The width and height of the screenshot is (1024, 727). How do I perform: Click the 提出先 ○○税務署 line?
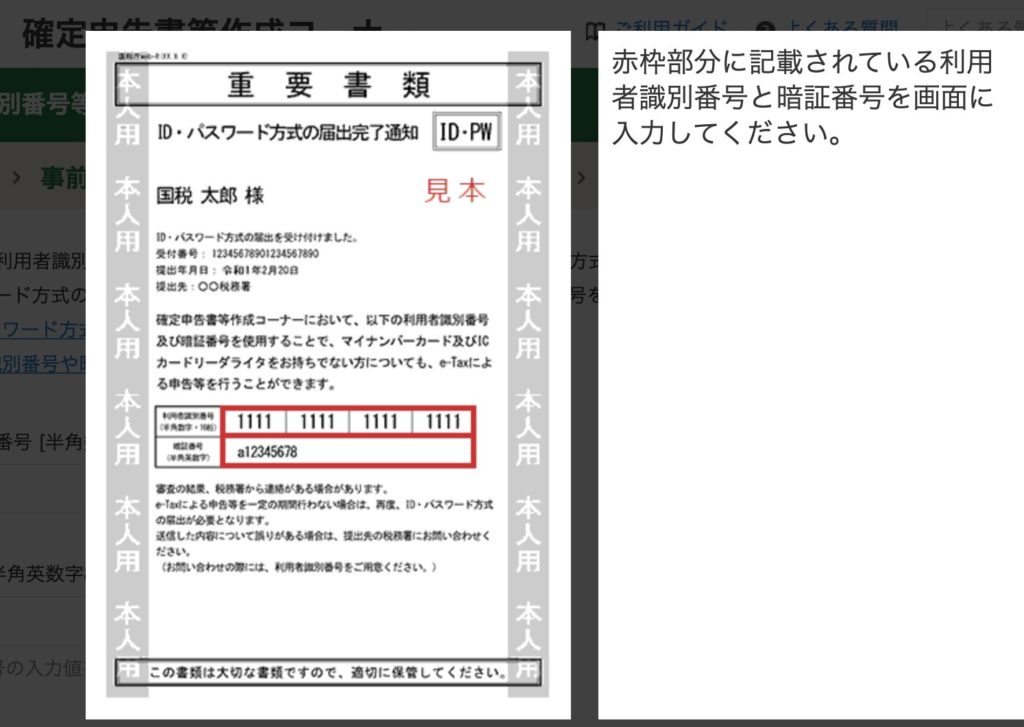pyautogui.click(x=203, y=286)
